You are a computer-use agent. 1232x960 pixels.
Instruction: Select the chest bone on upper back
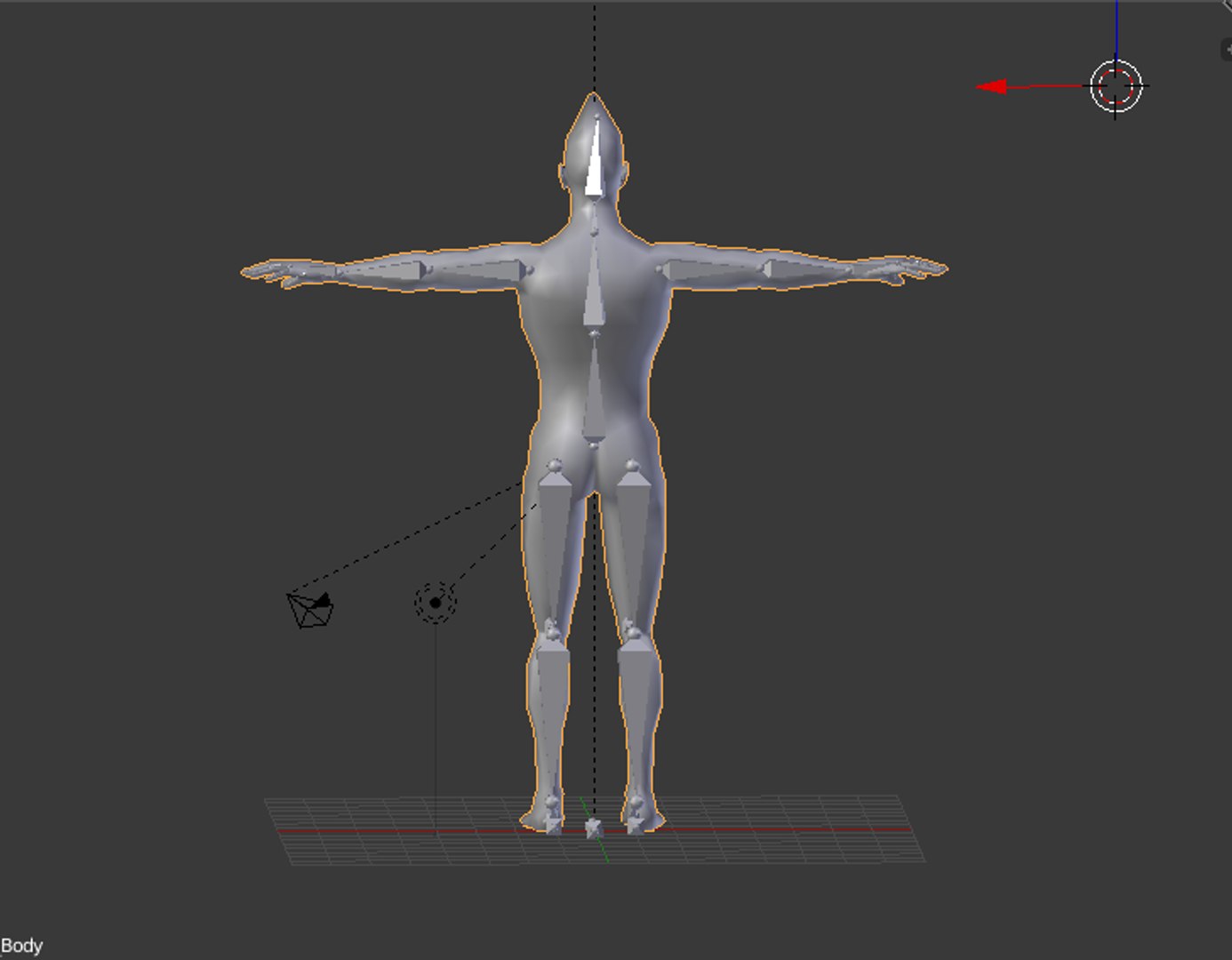point(594,283)
